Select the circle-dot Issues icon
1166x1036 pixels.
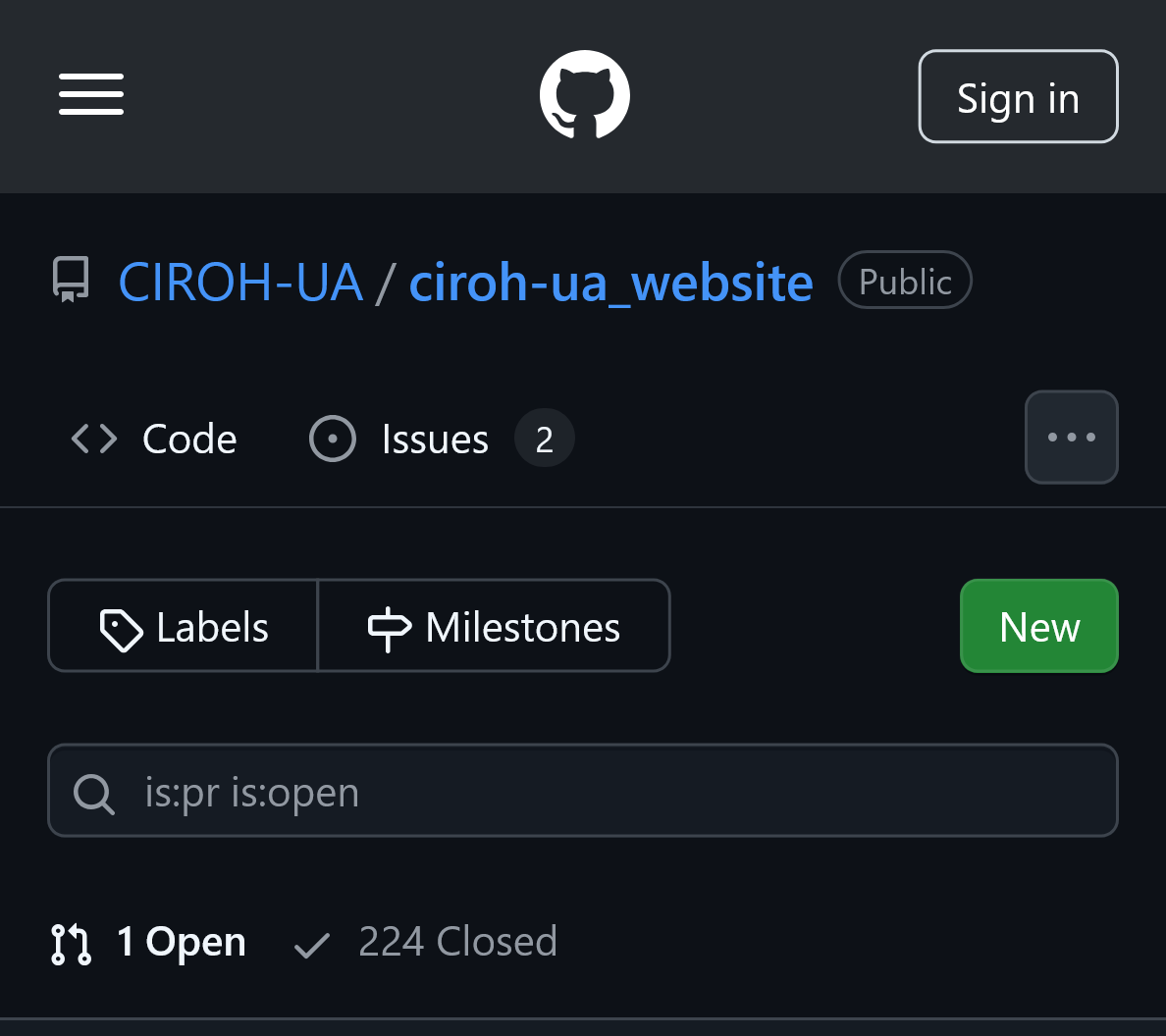(332, 438)
